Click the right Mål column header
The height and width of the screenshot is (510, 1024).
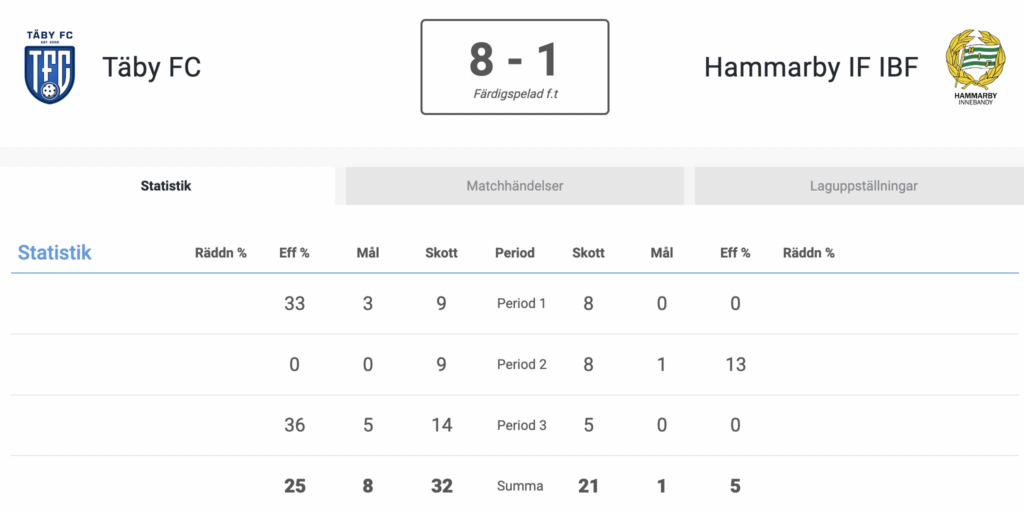[x=662, y=253]
